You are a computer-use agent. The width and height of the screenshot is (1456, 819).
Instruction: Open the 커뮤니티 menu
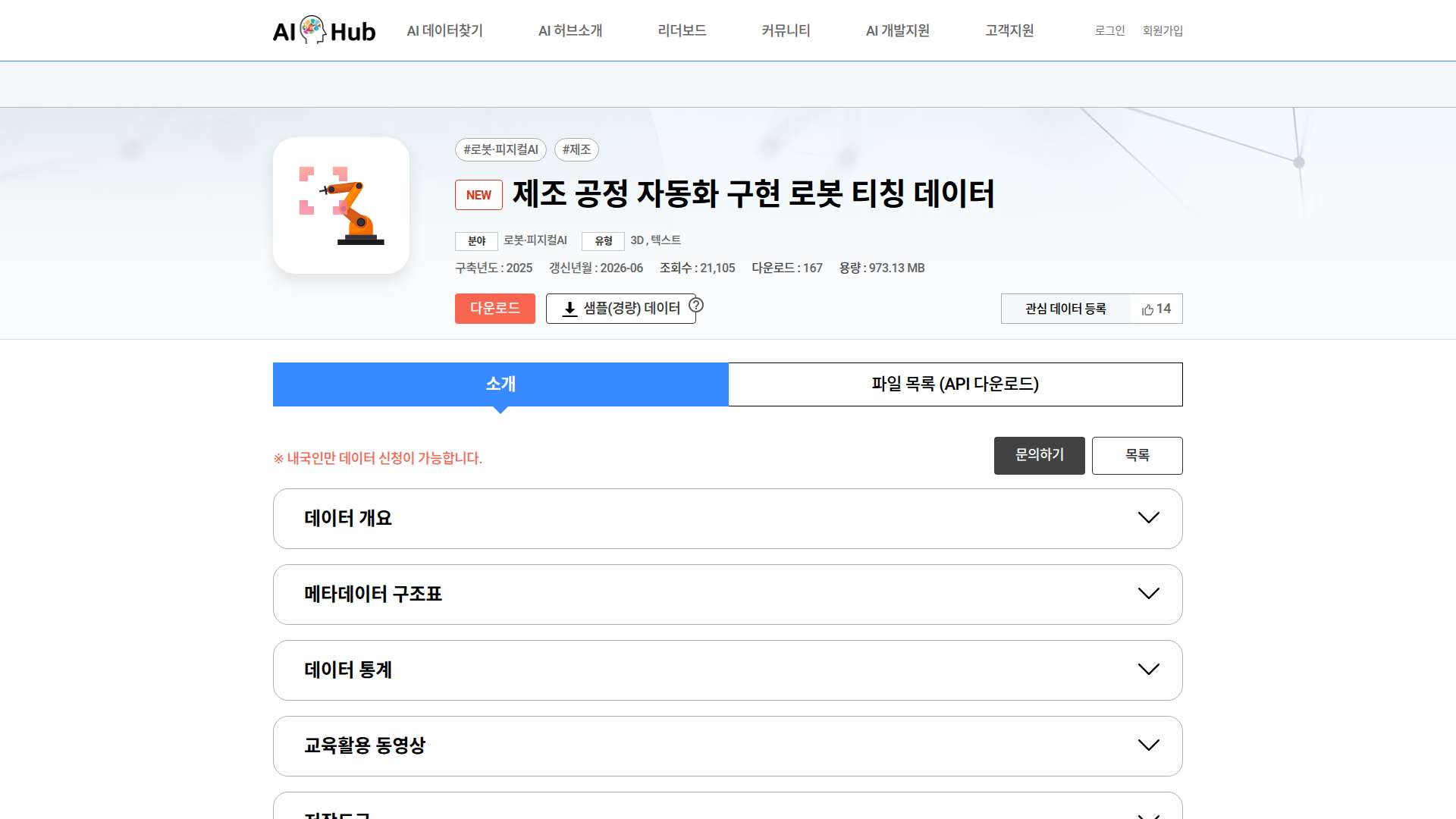pos(786,30)
